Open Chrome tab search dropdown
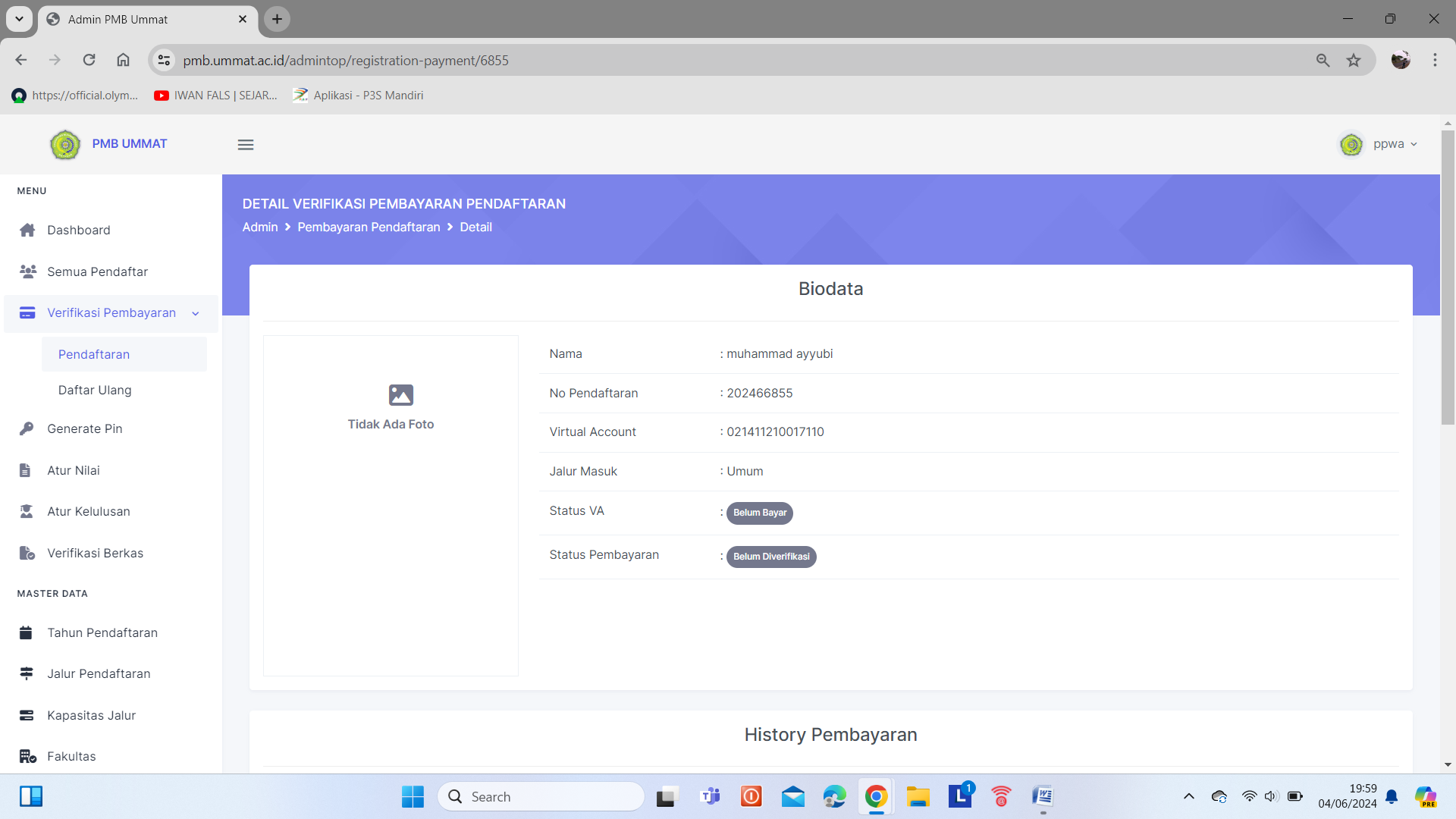The image size is (1456, 819). coord(19,19)
